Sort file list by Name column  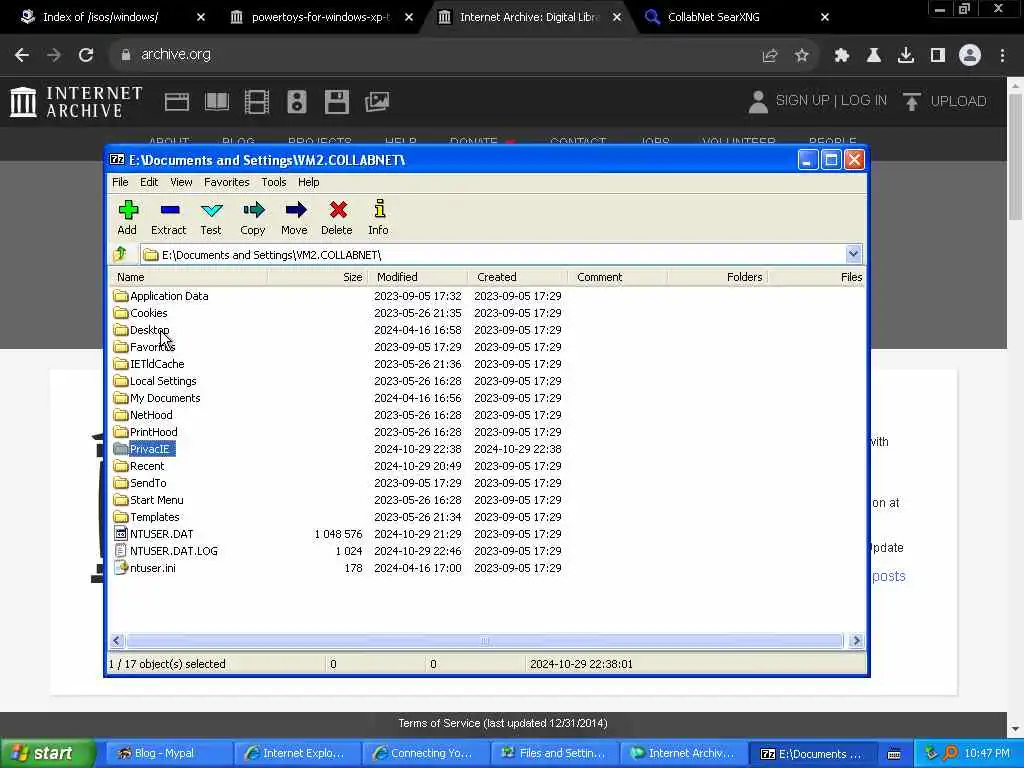coord(188,277)
